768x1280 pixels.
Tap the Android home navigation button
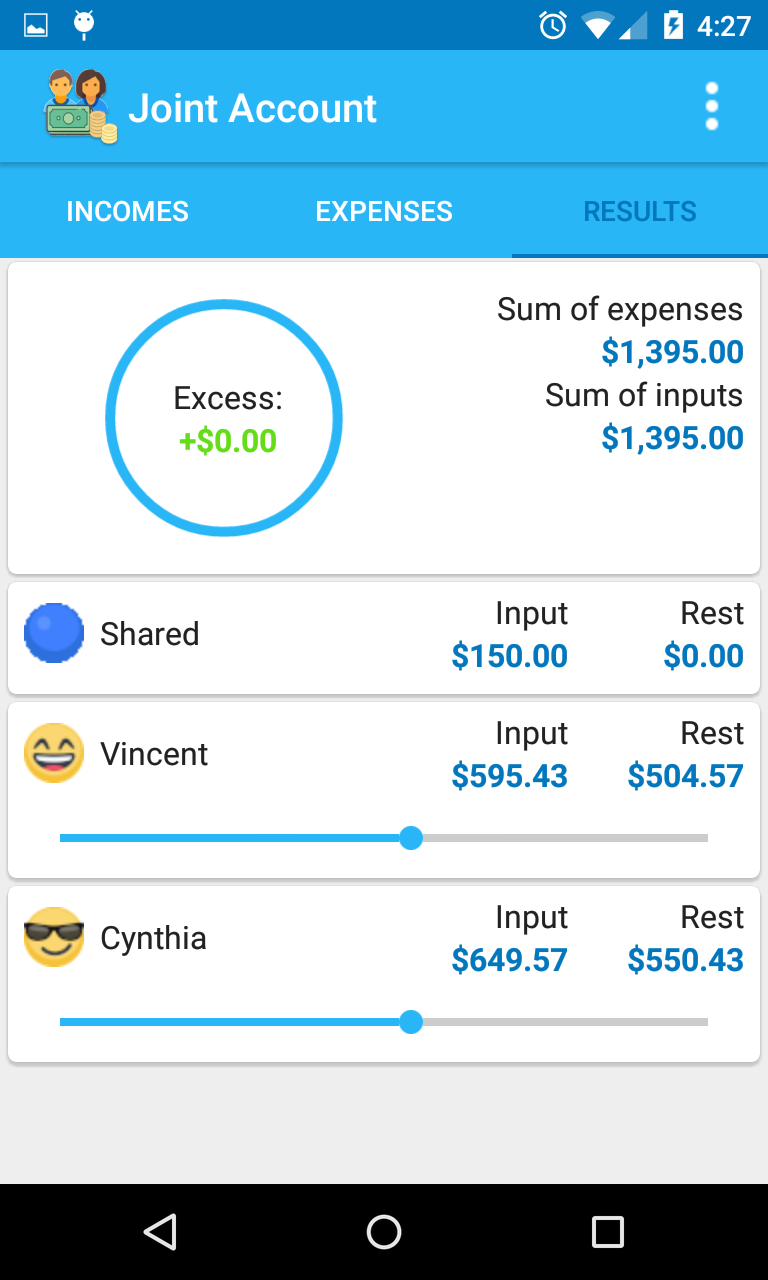(384, 1232)
